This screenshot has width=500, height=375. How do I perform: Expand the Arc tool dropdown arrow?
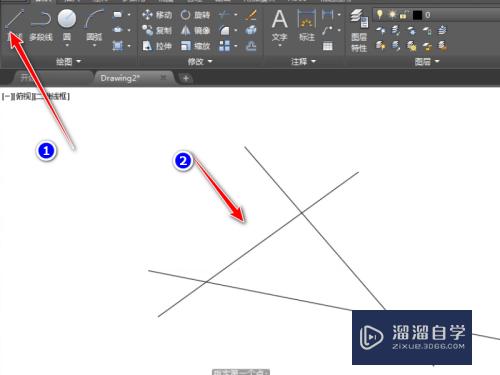[94, 45]
